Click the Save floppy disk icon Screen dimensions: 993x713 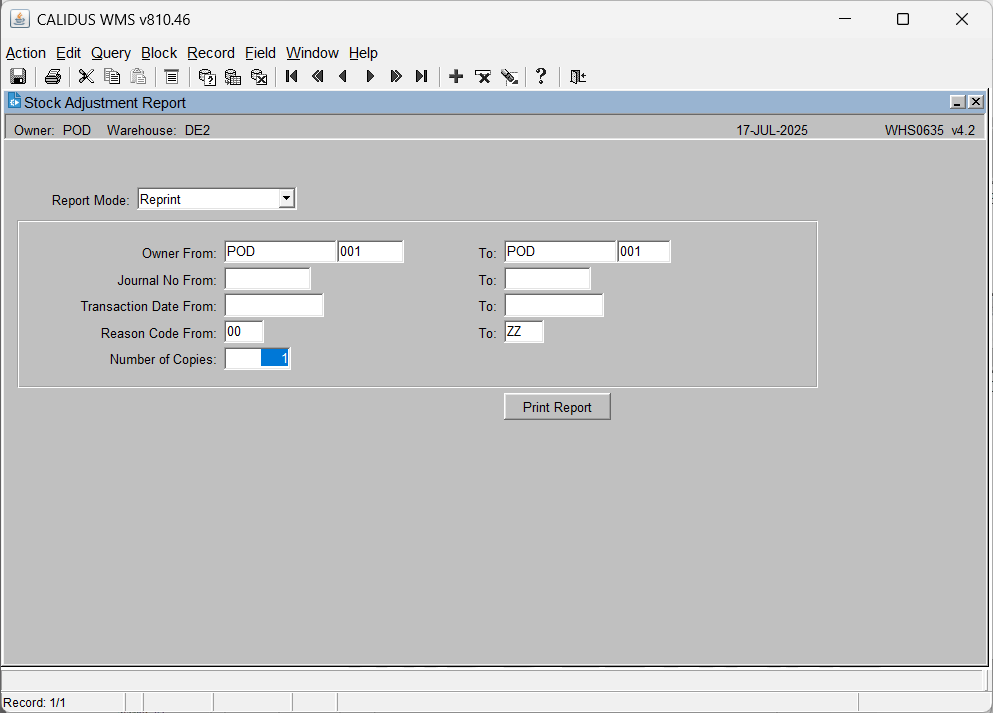[18, 77]
